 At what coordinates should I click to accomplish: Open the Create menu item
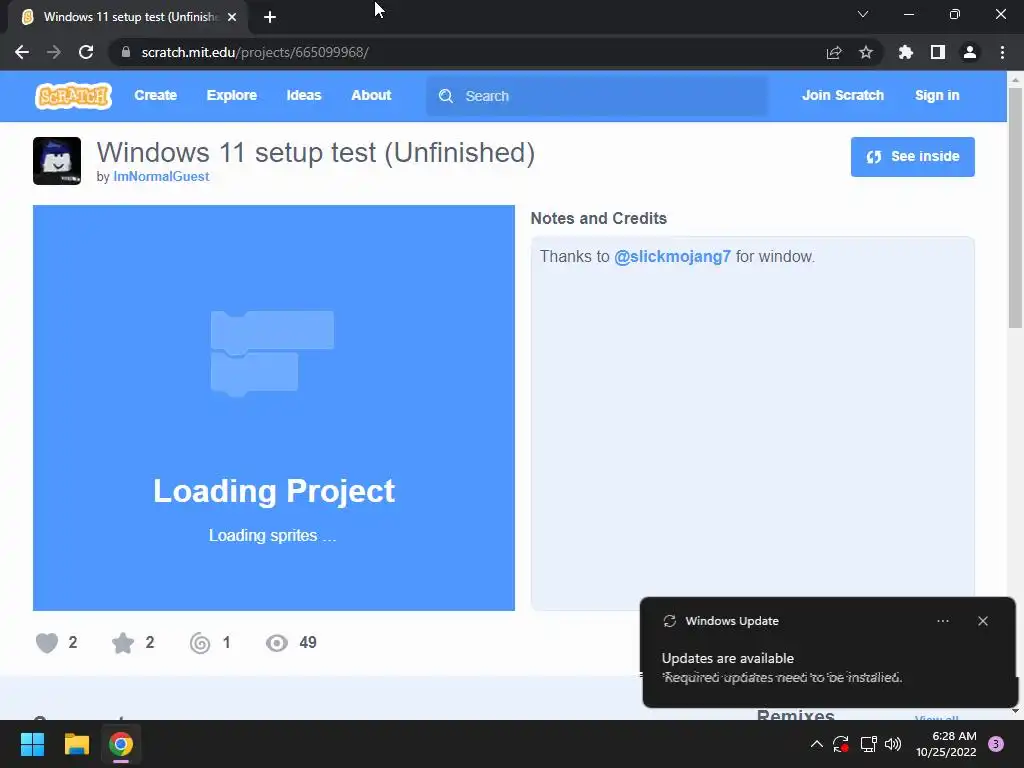(x=155, y=95)
